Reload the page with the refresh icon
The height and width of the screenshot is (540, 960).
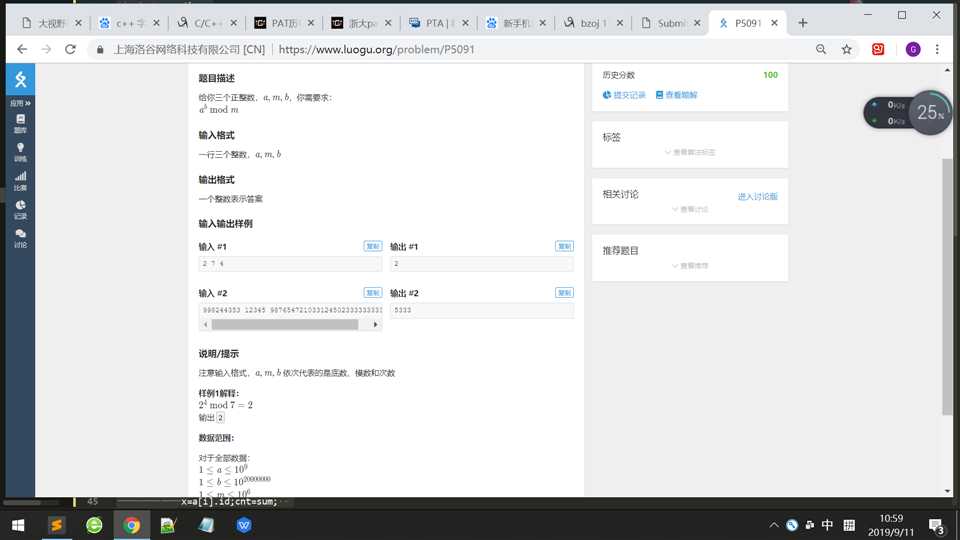[x=70, y=50]
